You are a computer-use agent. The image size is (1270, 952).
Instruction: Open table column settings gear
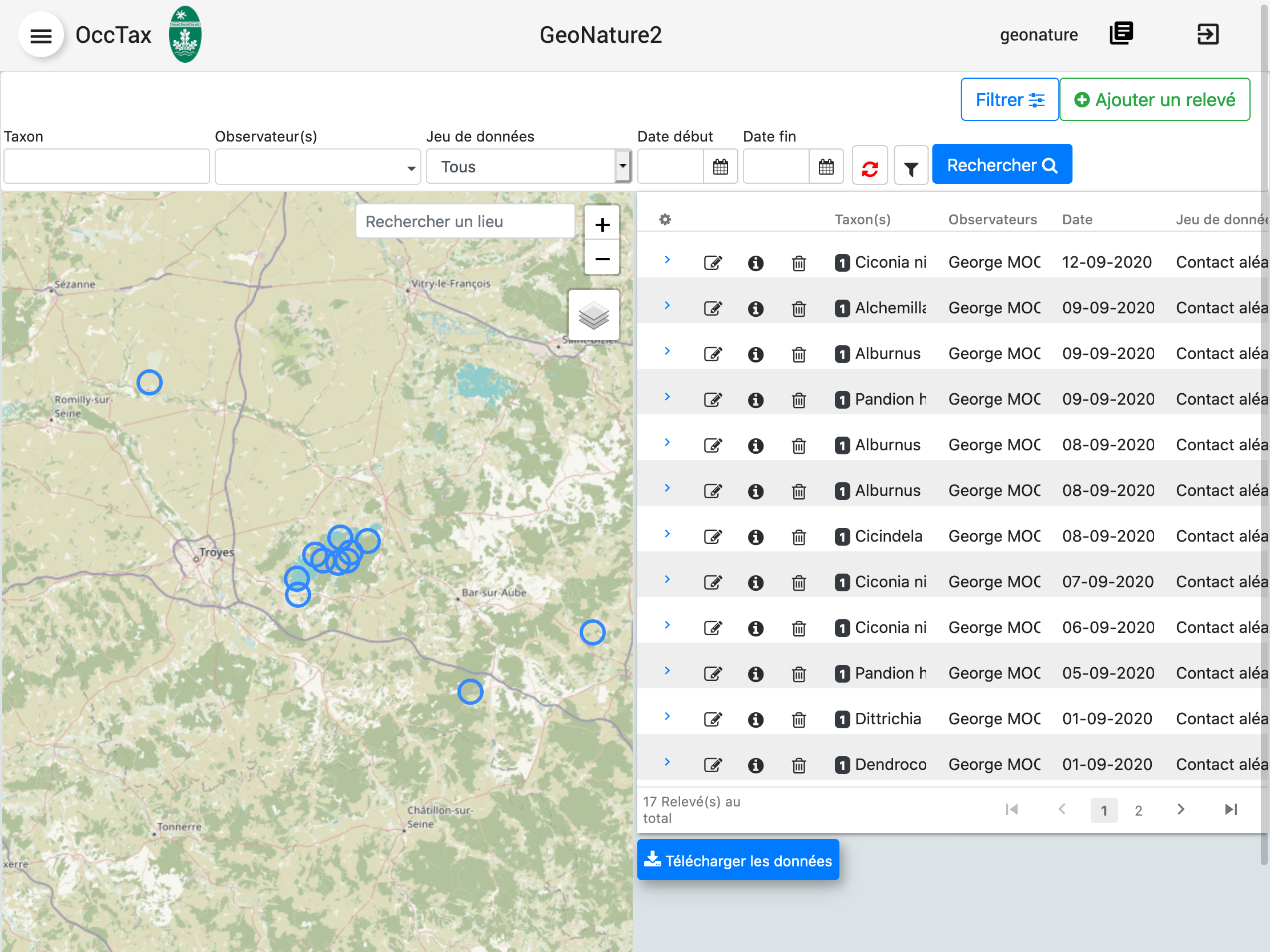(x=665, y=219)
